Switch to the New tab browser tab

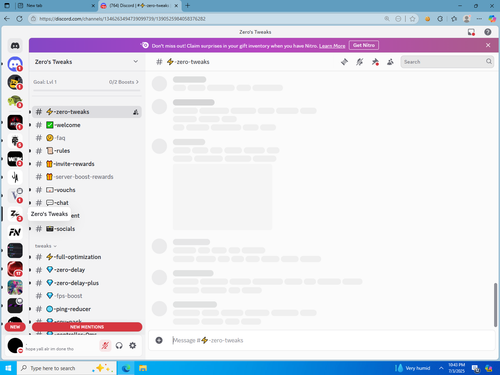tap(55, 6)
